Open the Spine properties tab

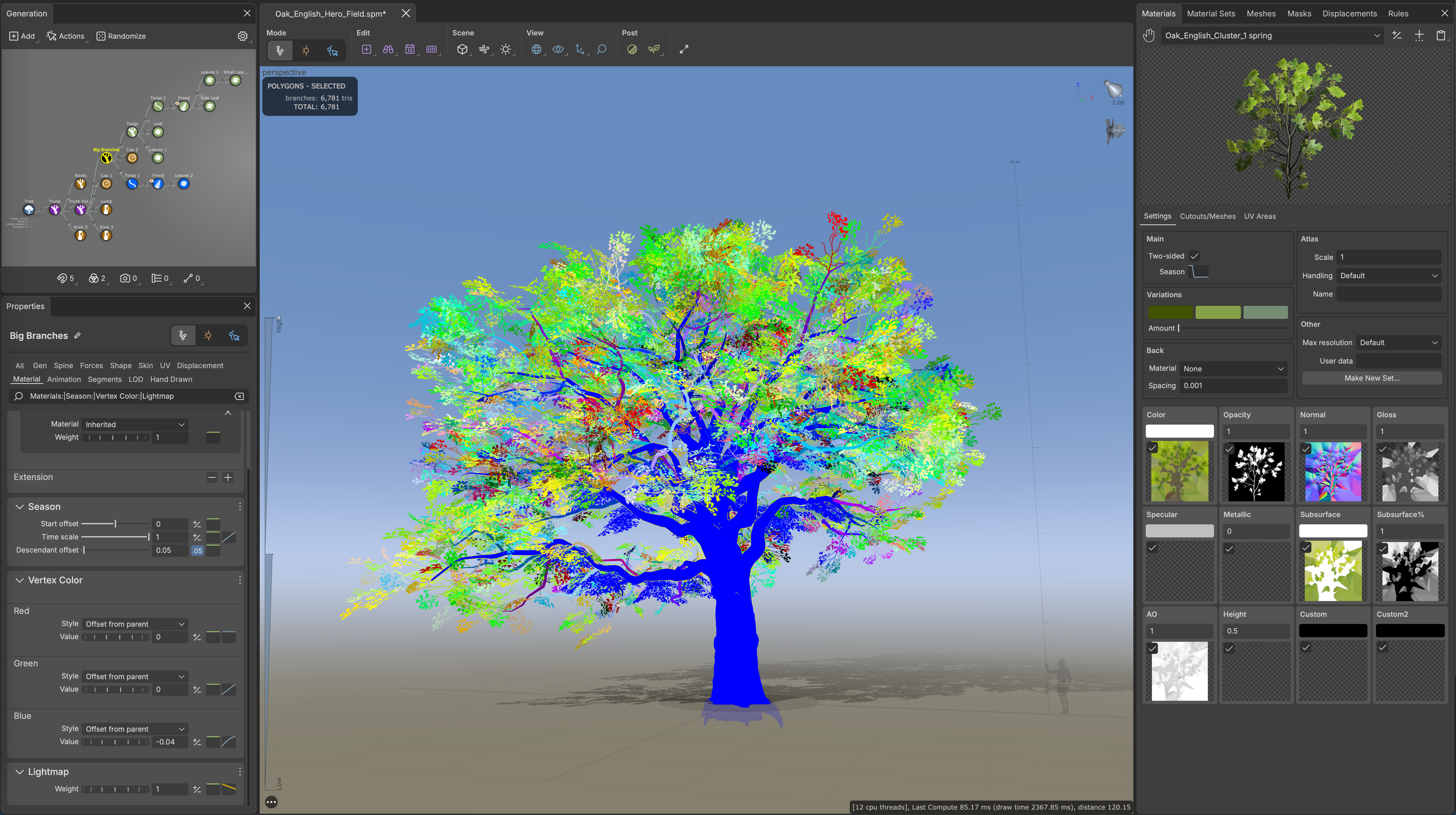[x=63, y=366]
